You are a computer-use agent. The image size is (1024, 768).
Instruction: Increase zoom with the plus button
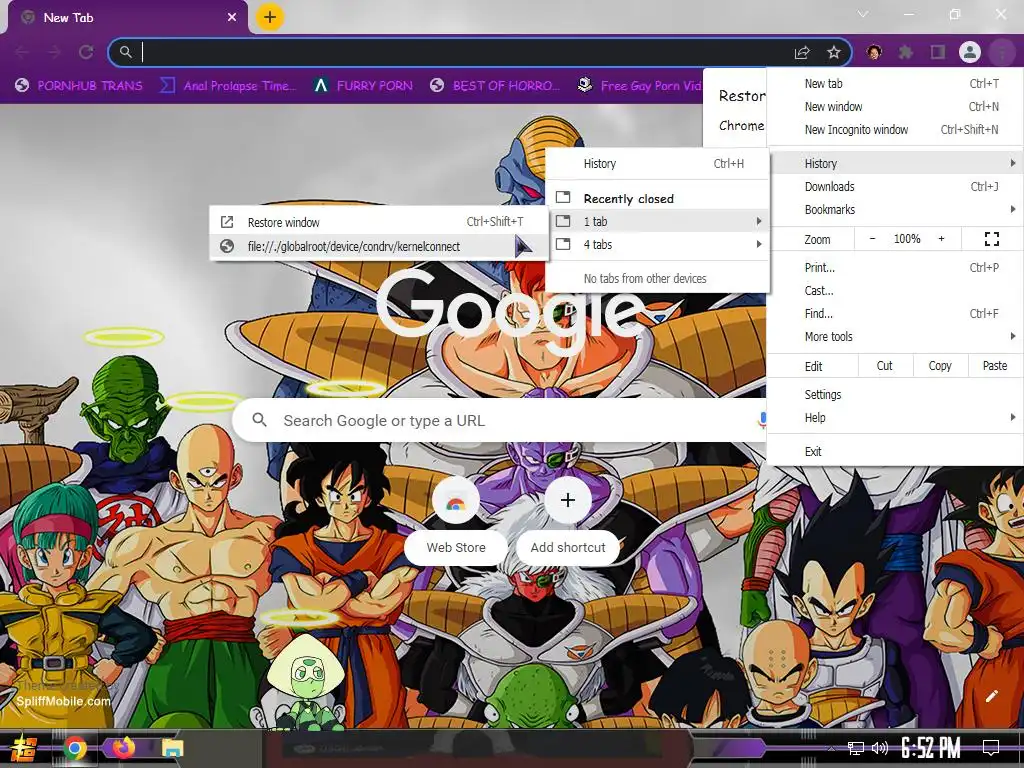coord(941,239)
